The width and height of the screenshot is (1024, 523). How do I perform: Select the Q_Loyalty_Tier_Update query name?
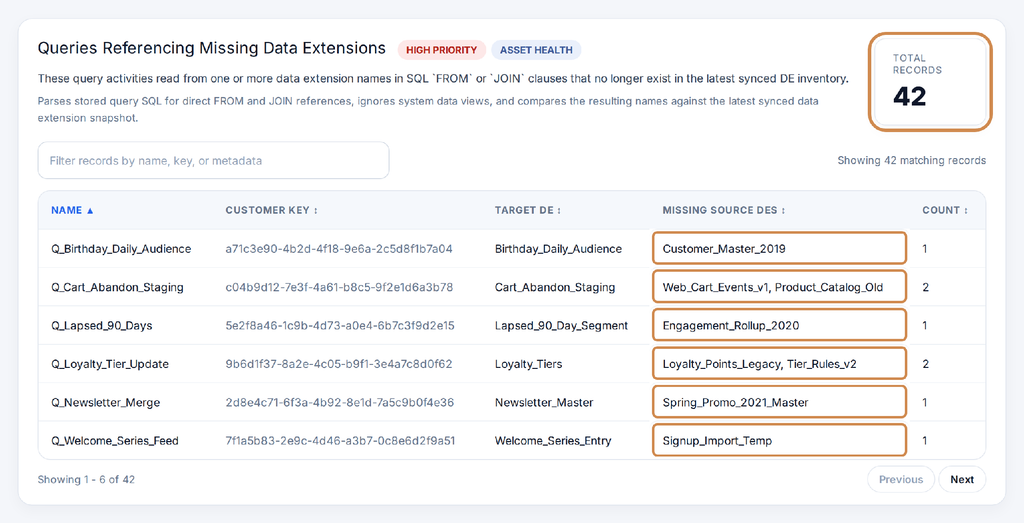(x=110, y=364)
